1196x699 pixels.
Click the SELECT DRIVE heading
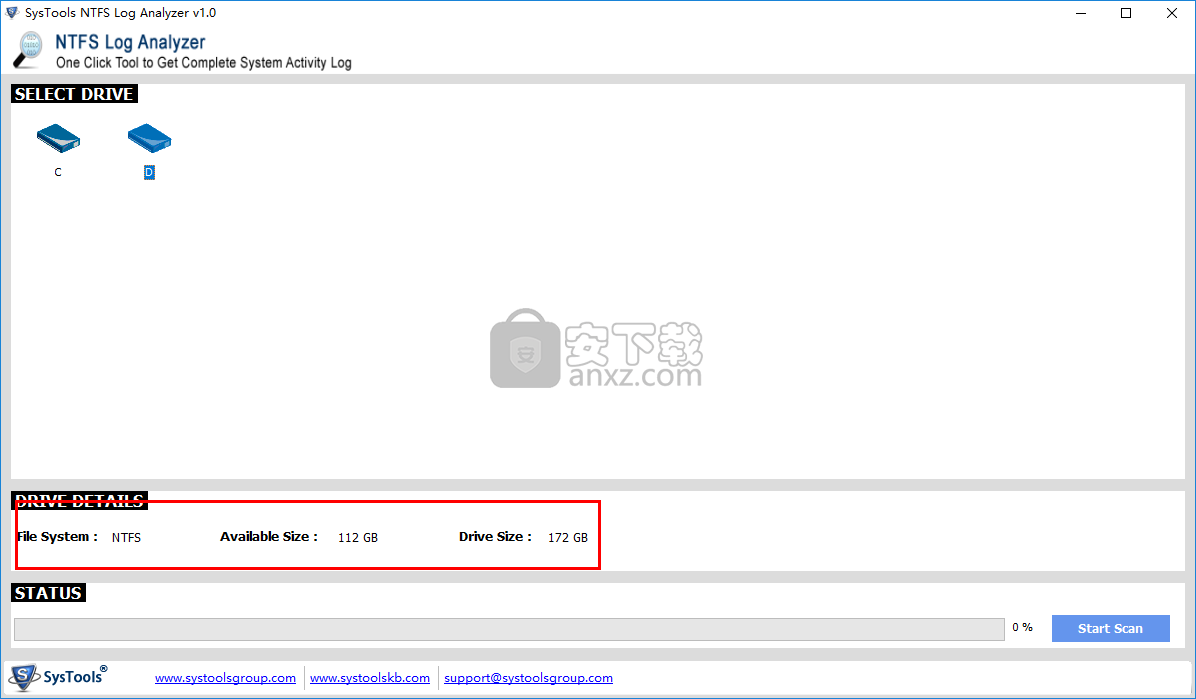click(74, 94)
